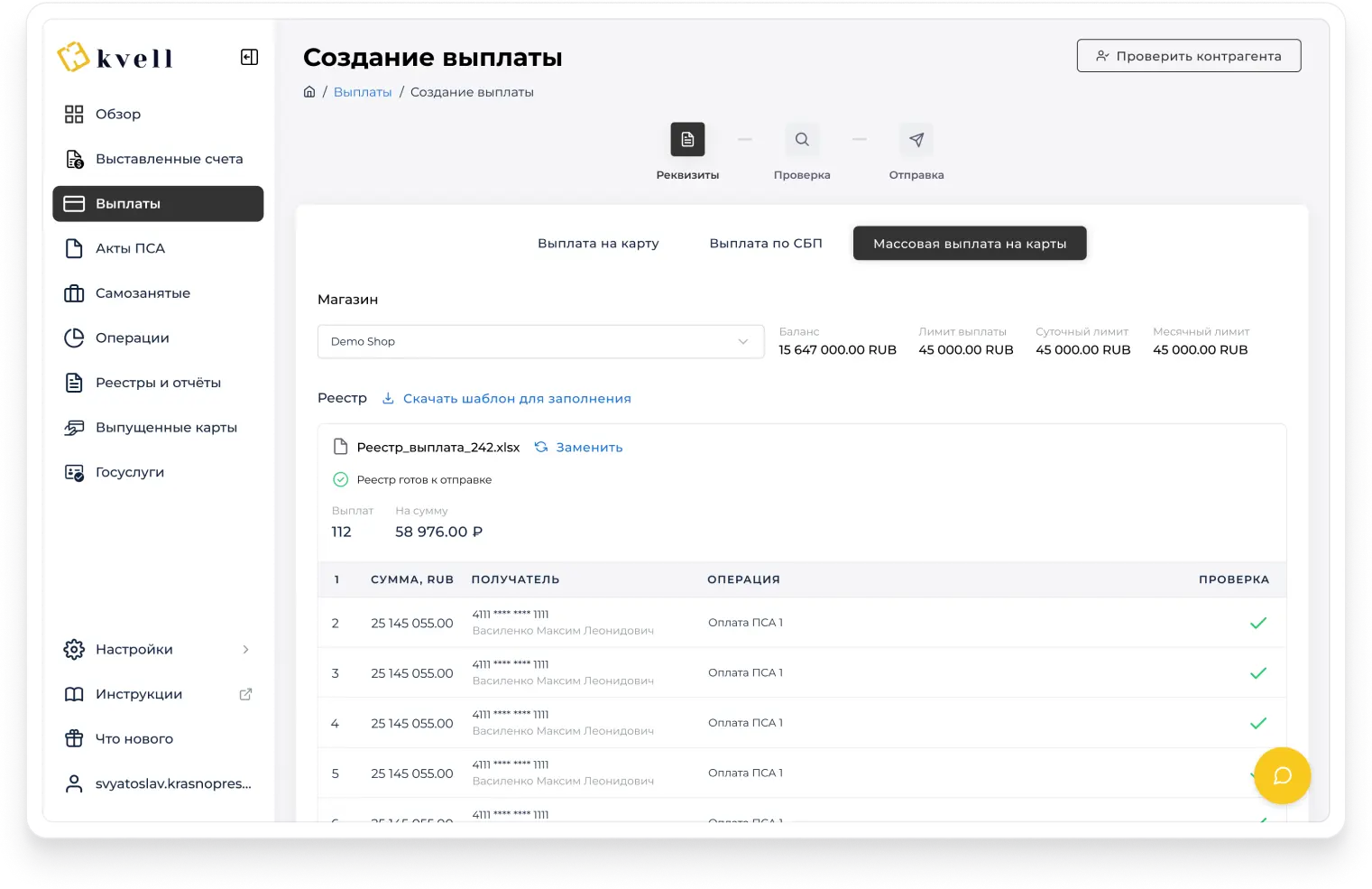Image resolution: width=1372 pixels, height=889 pixels.
Task: Click the kvell logo
Action: point(115,58)
